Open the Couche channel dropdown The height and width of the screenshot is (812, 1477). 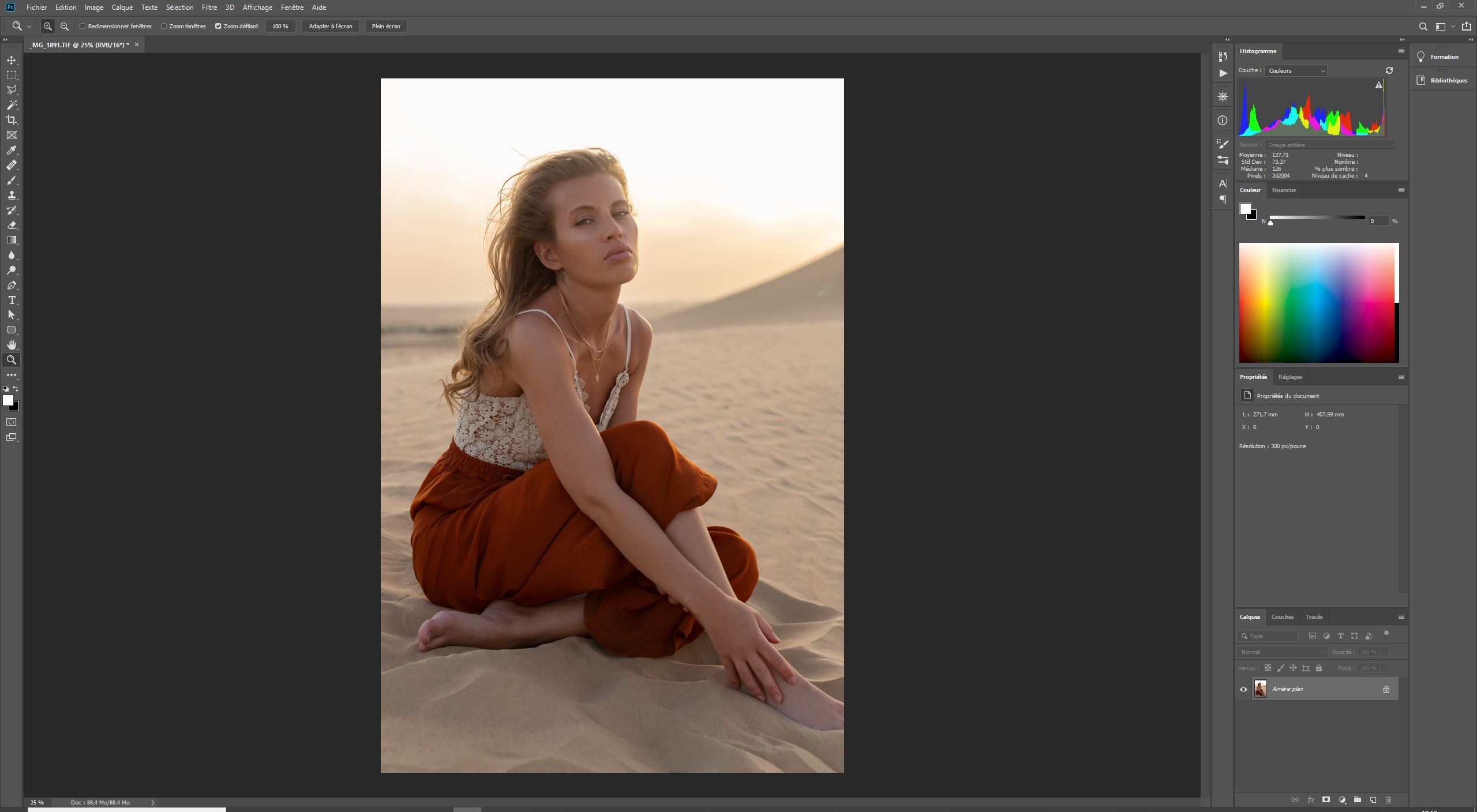click(x=1295, y=70)
